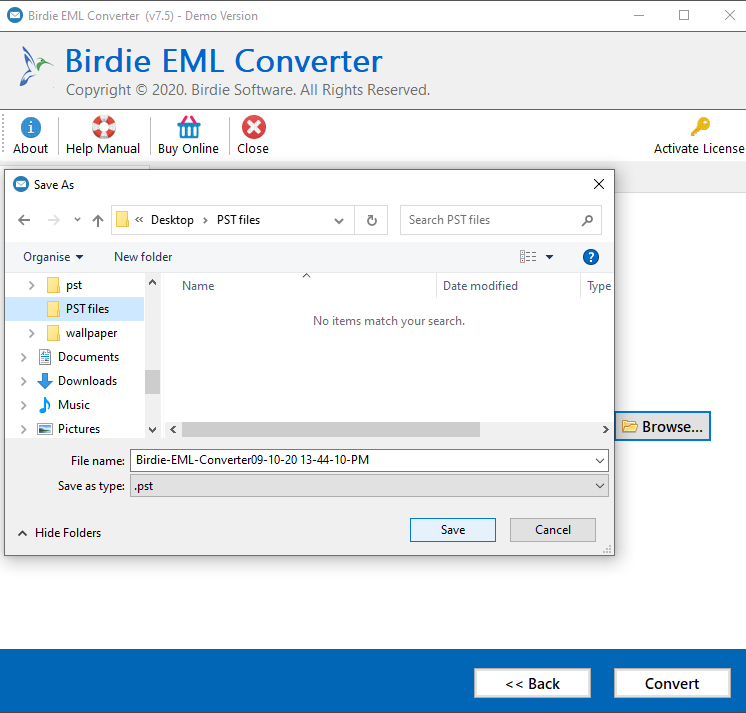The height and width of the screenshot is (713, 746).
Task: Click the horizontal scrollbar right arrow
Action: (x=605, y=430)
